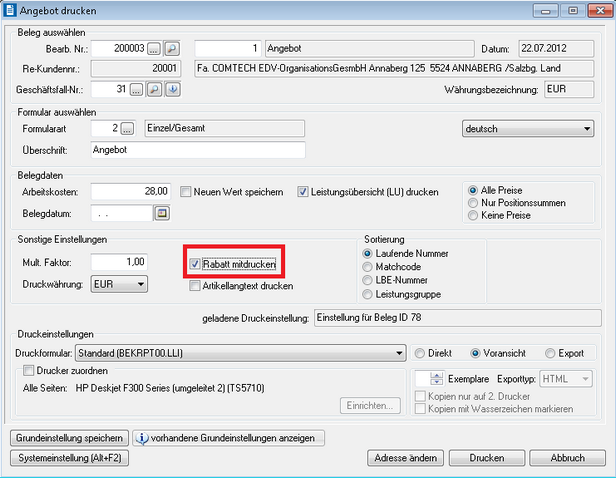Enable 'Artikellangtext drucken' checkbox
Viewport: 616px width, 478px height.
[x=196, y=286]
